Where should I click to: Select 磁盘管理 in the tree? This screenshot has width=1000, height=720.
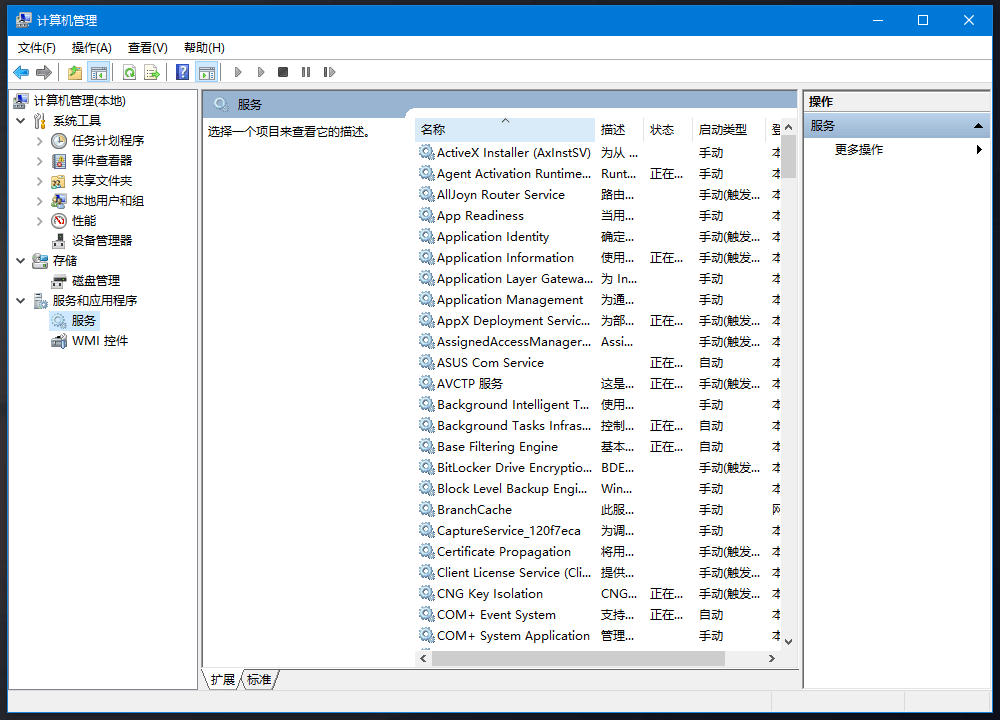[96, 281]
